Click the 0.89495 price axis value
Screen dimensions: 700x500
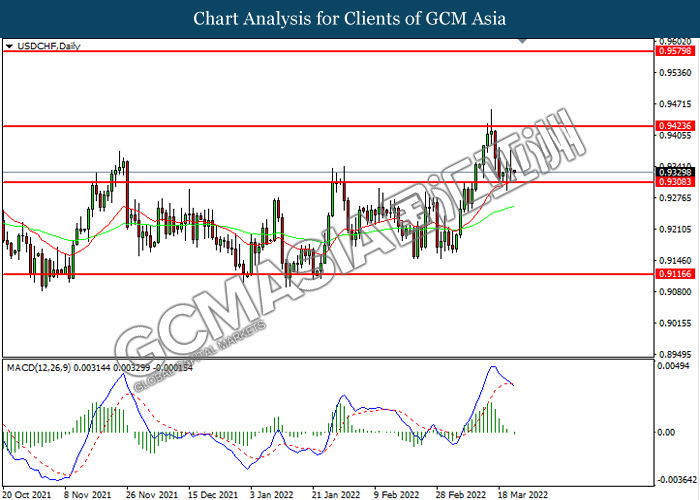675,354
